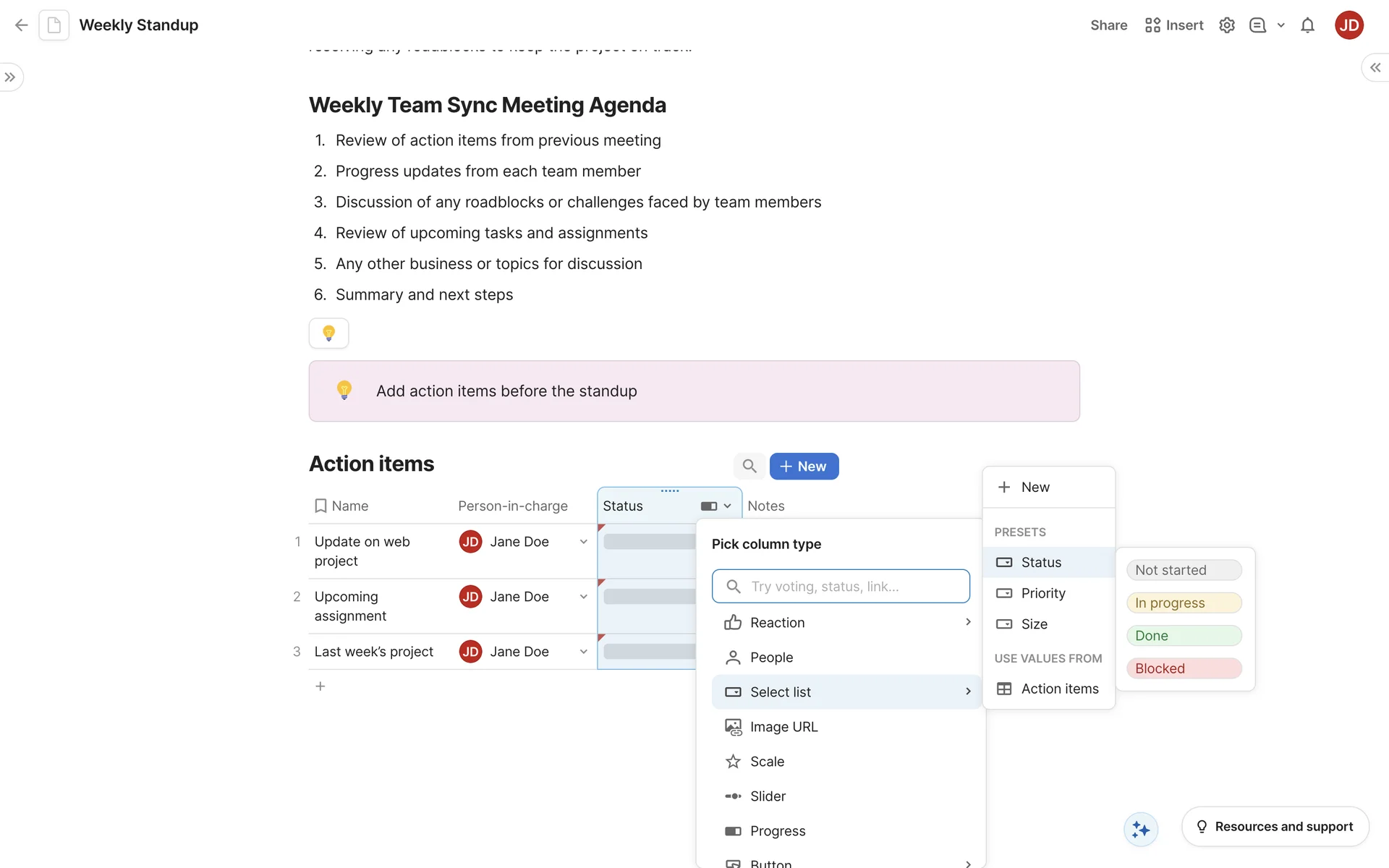The width and height of the screenshot is (1389, 868).
Task: Pick Action items under Use Values From
Action: click(x=1059, y=689)
